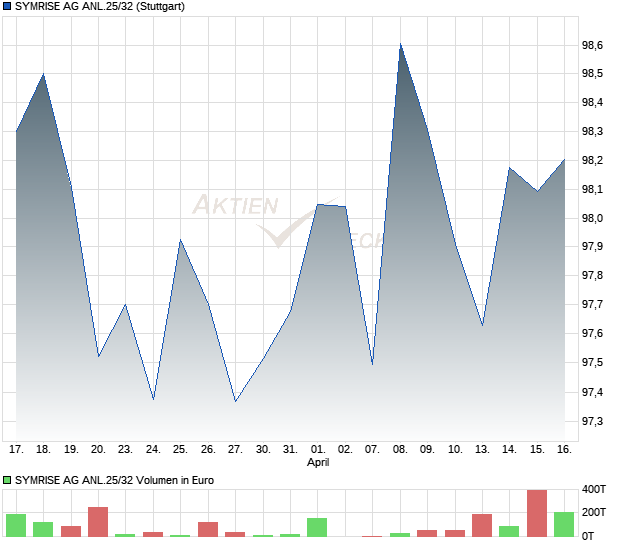
Task: Click the '98,0' price axis label
Action: [x=592, y=218]
